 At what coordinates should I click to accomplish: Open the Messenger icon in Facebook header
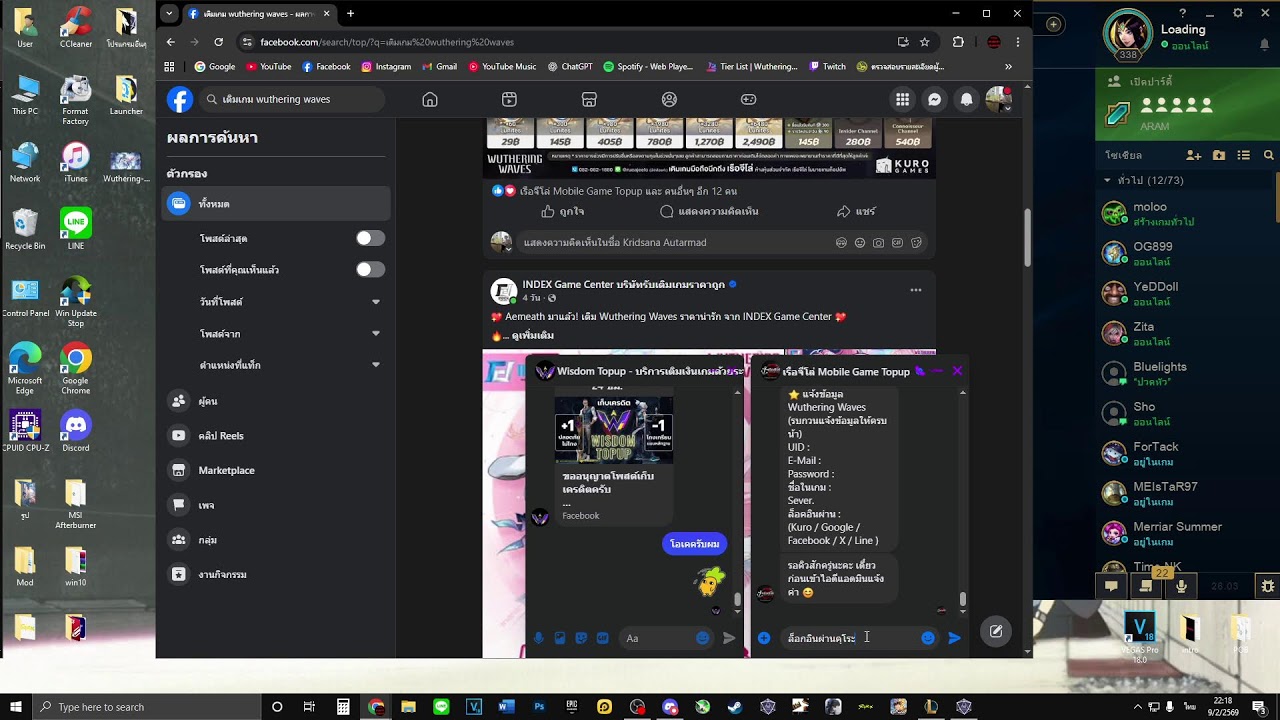coord(934,99)
